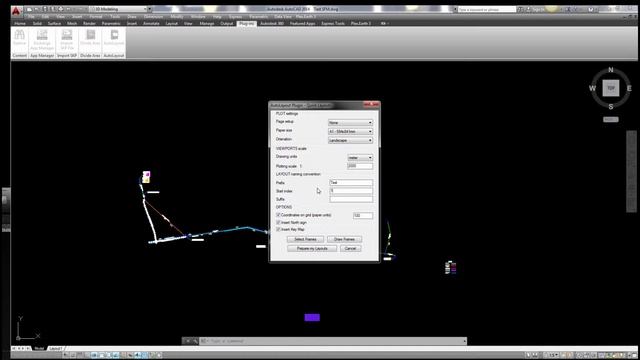
Task: Select the Layout1 tab at the bottom
Action: coord(56,348)
